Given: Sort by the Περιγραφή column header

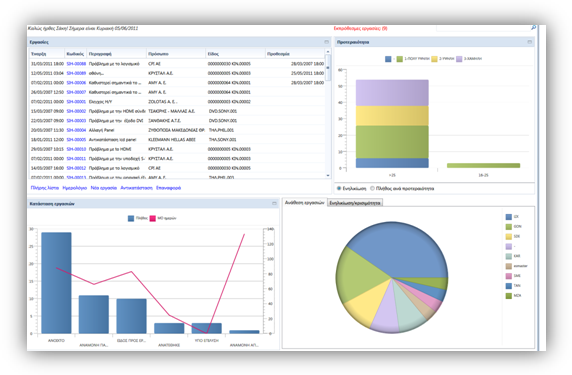Looking at the screenshot, I should tap(116, 54).
